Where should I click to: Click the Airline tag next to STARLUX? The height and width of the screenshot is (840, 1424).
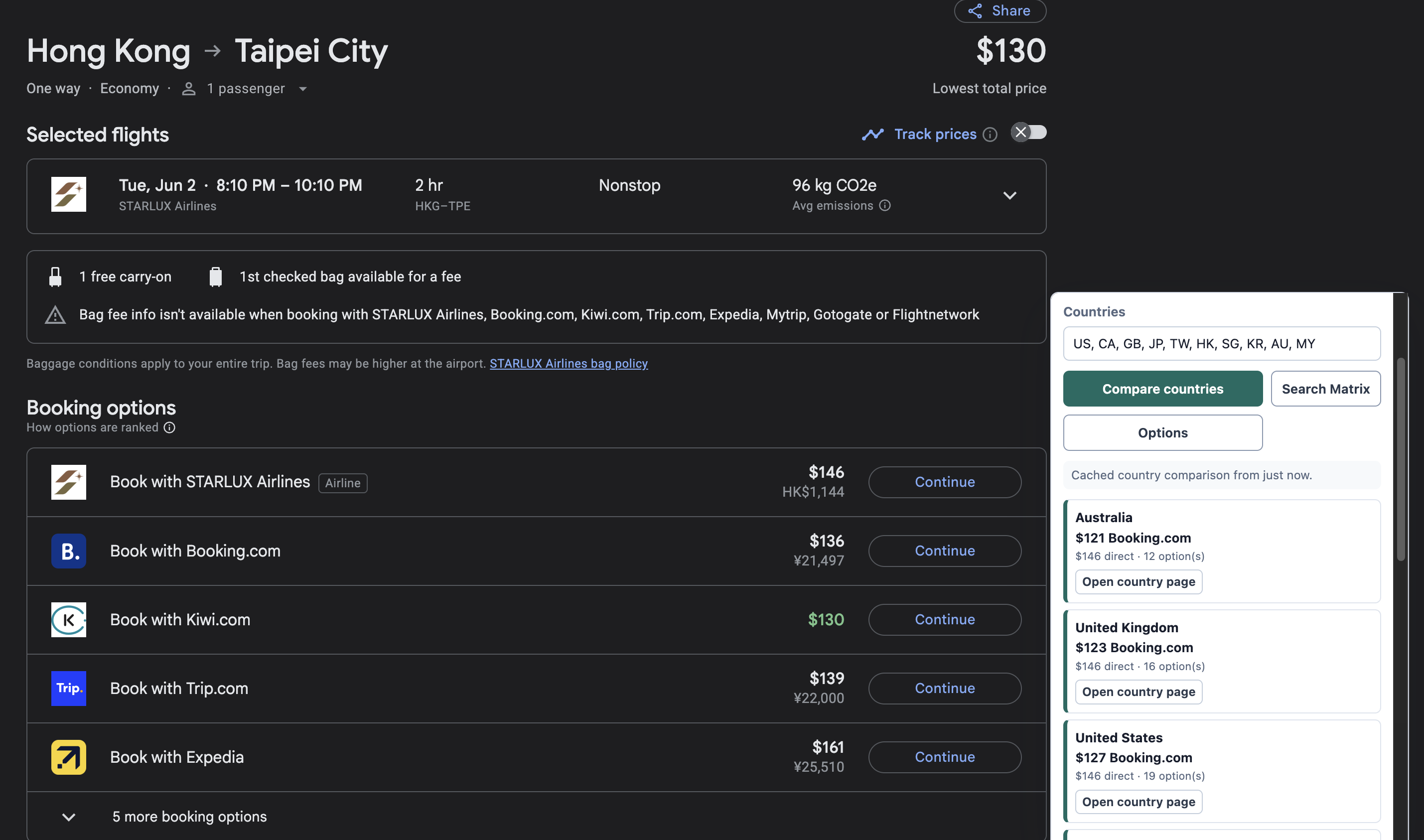tap(342, 483)
